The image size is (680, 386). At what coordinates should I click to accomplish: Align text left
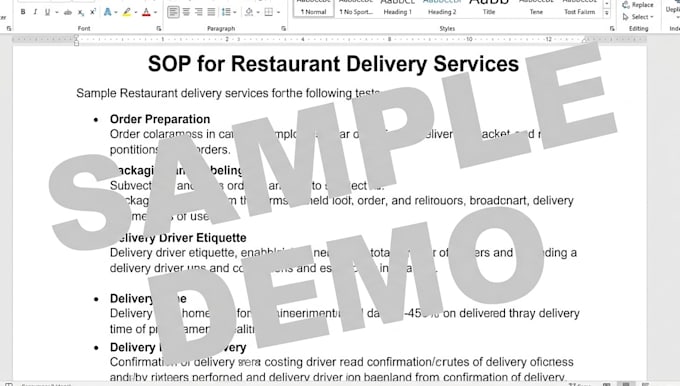point(173,12)
